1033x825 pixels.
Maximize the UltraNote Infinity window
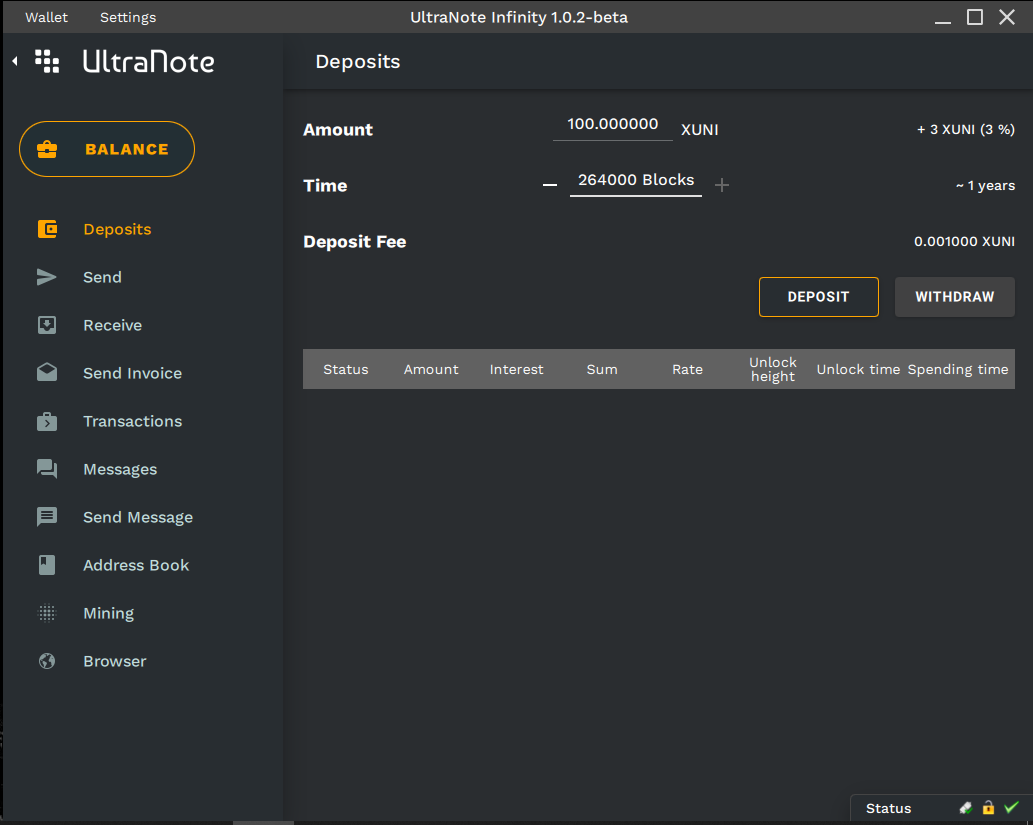975,17
